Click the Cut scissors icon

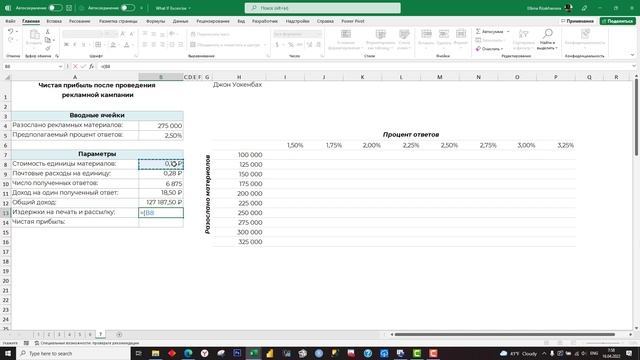48,32
